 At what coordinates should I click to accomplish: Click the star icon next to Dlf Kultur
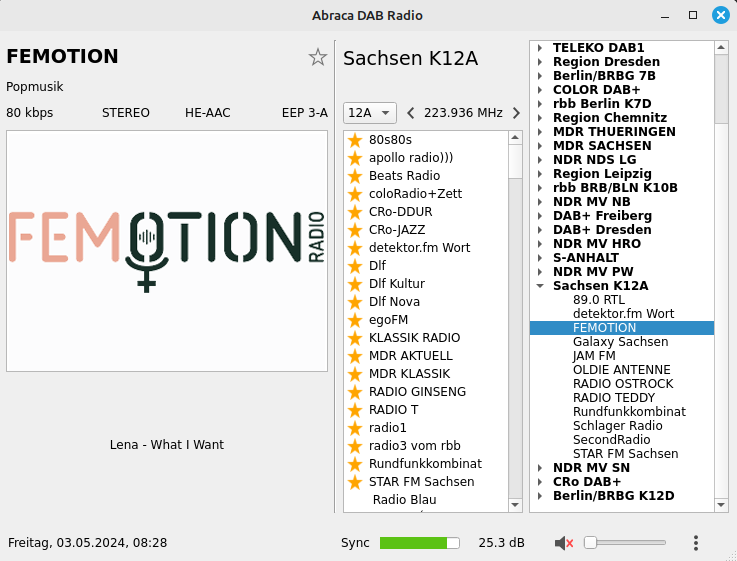coord(355,284)
